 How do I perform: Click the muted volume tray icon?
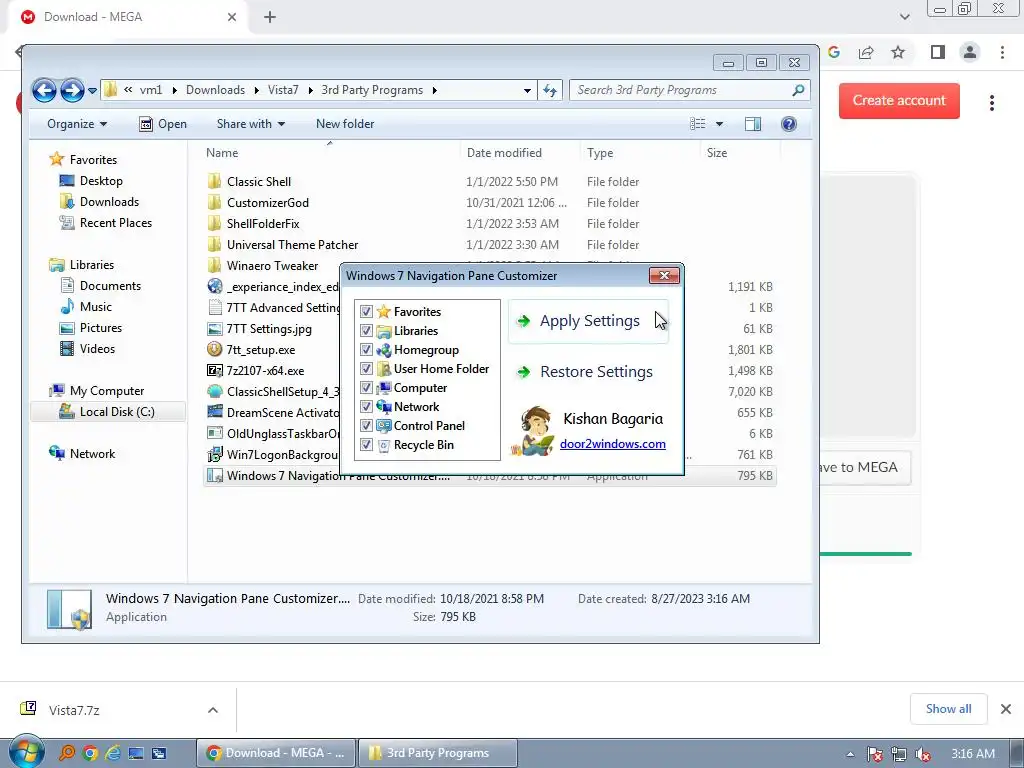(923, 754)
